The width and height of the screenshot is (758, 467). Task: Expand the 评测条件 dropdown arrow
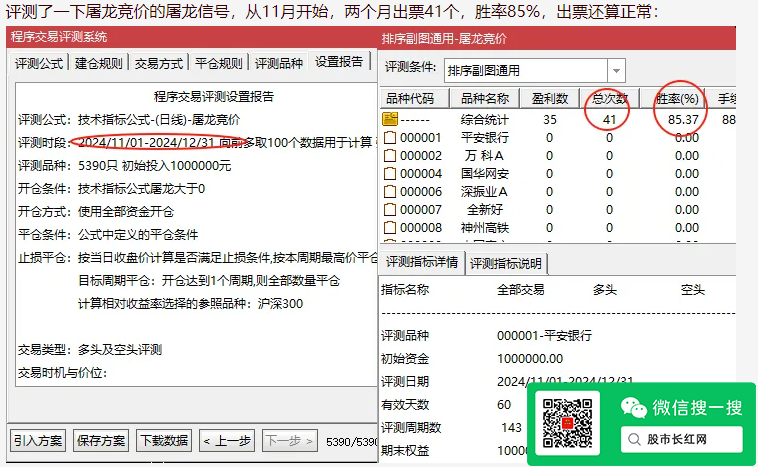(616, 71)
